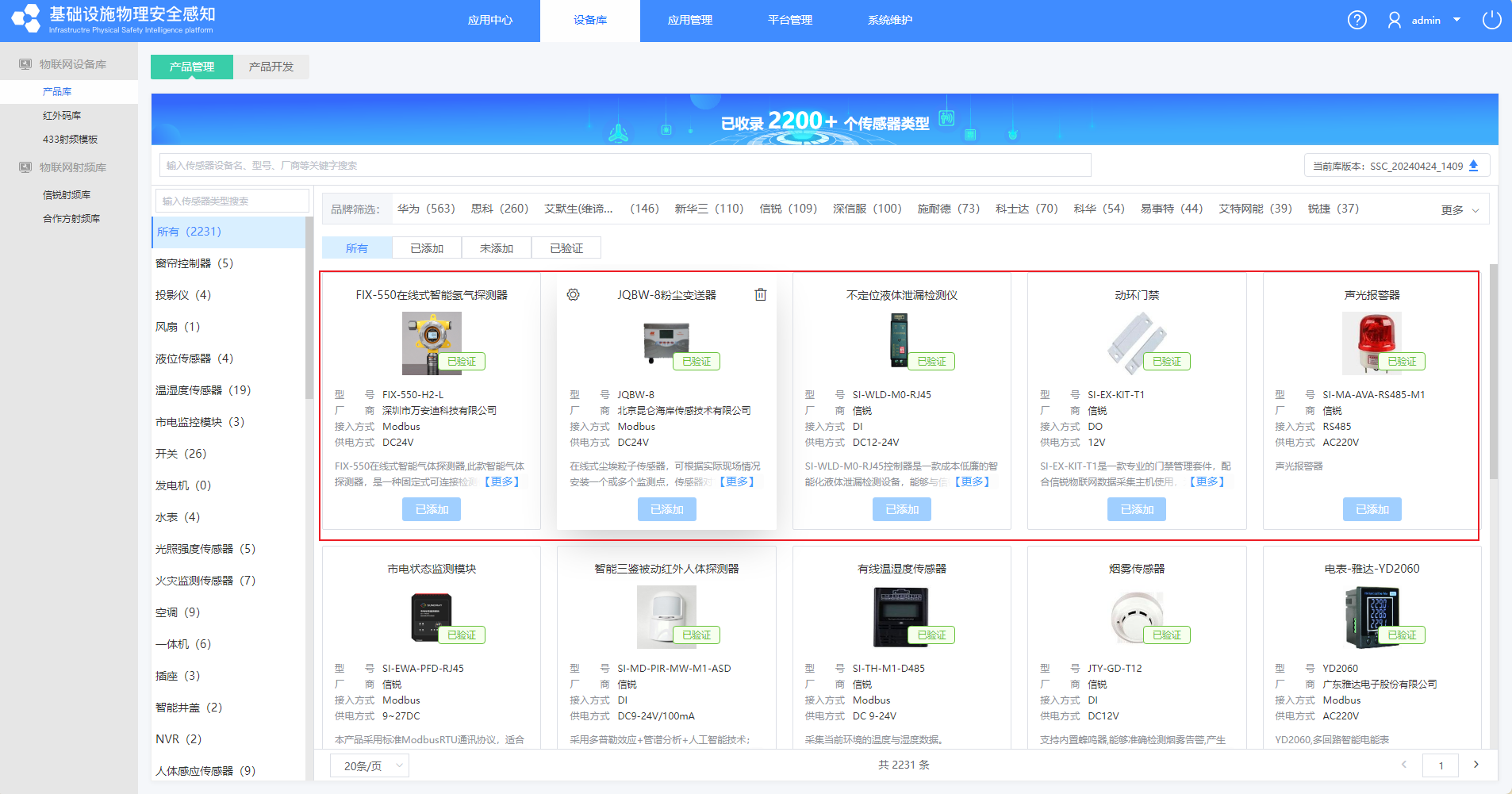Open the admin account dropdown arrow
This screenshot has height=794, width=1512.
click(1456, 20)
